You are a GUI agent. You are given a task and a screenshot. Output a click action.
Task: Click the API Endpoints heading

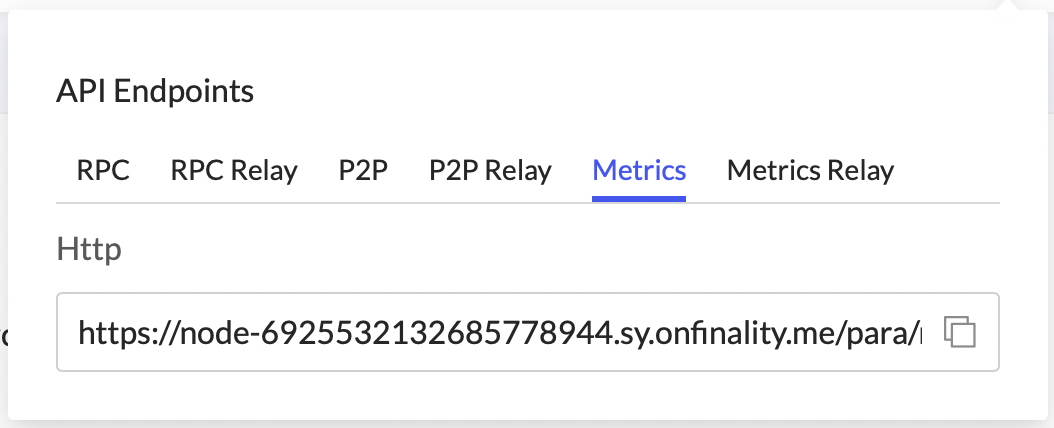tap(155, 92)
